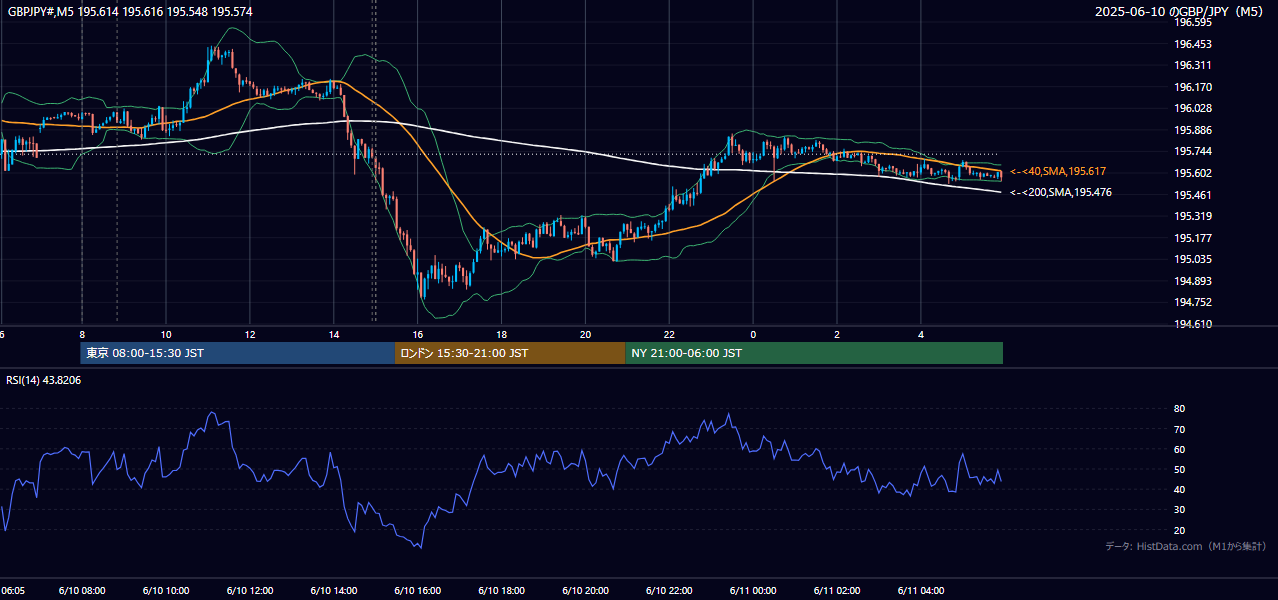Screen dimensions: 1278x600
Task: Click price axis value 196.028
Action: (1193, 108)
